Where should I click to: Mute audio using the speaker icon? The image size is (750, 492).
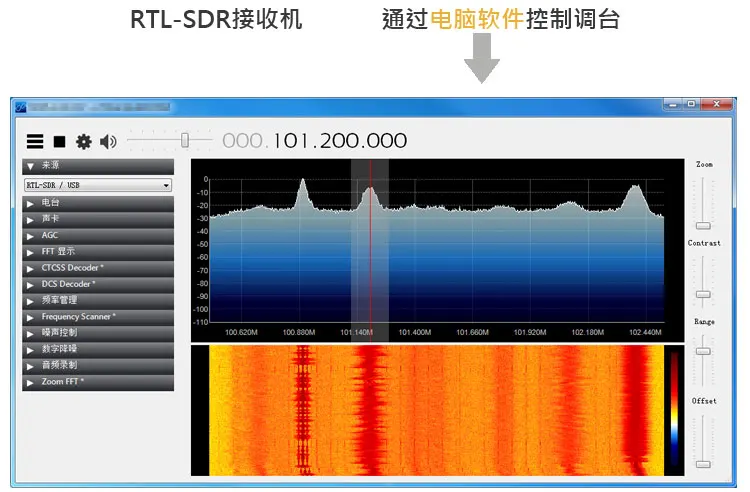pos(108,142)
